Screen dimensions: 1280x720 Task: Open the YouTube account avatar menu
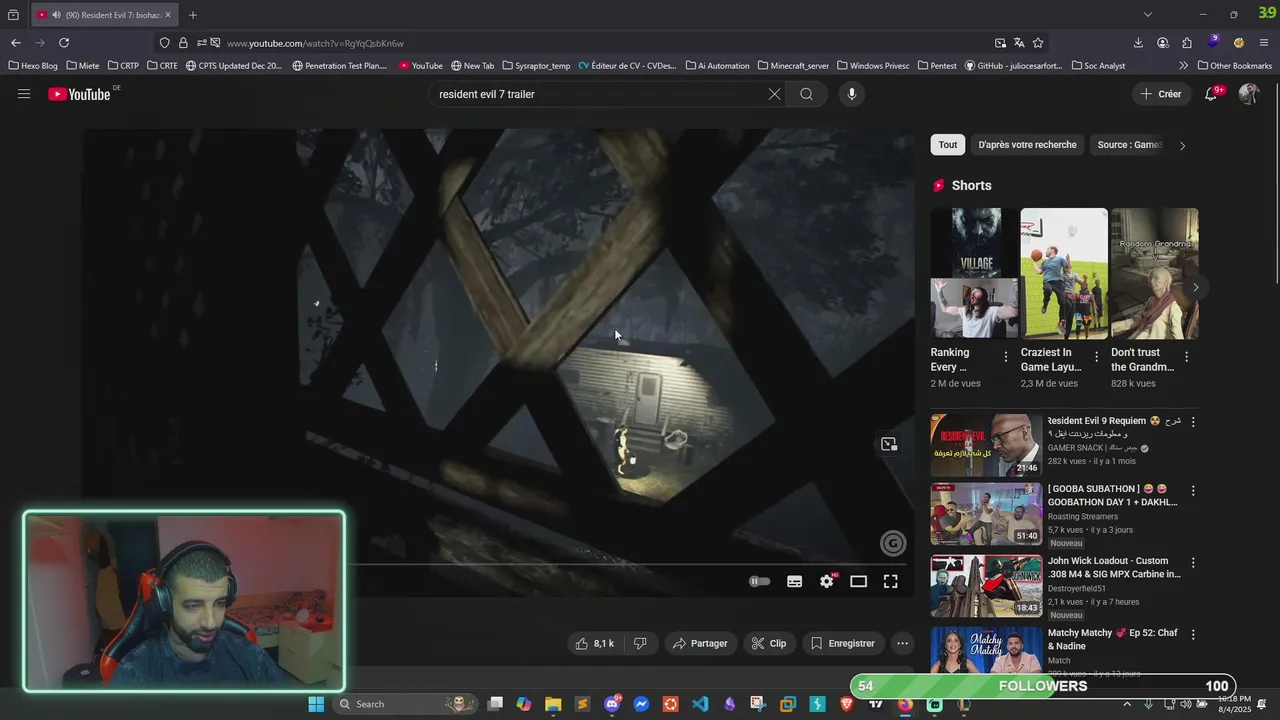tap(1249, 94)
